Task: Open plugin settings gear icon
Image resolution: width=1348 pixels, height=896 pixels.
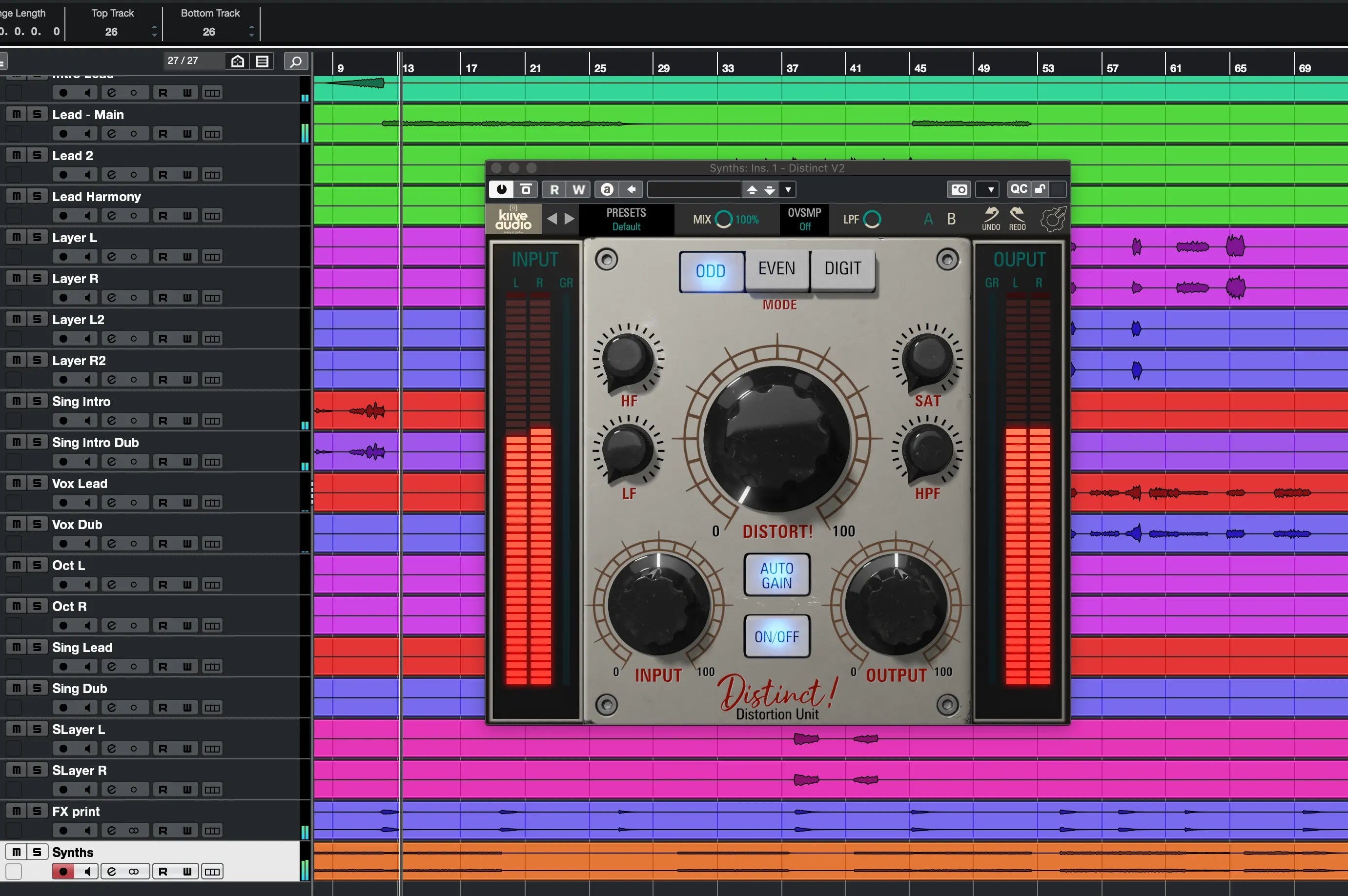Action: pos(1053,220)
